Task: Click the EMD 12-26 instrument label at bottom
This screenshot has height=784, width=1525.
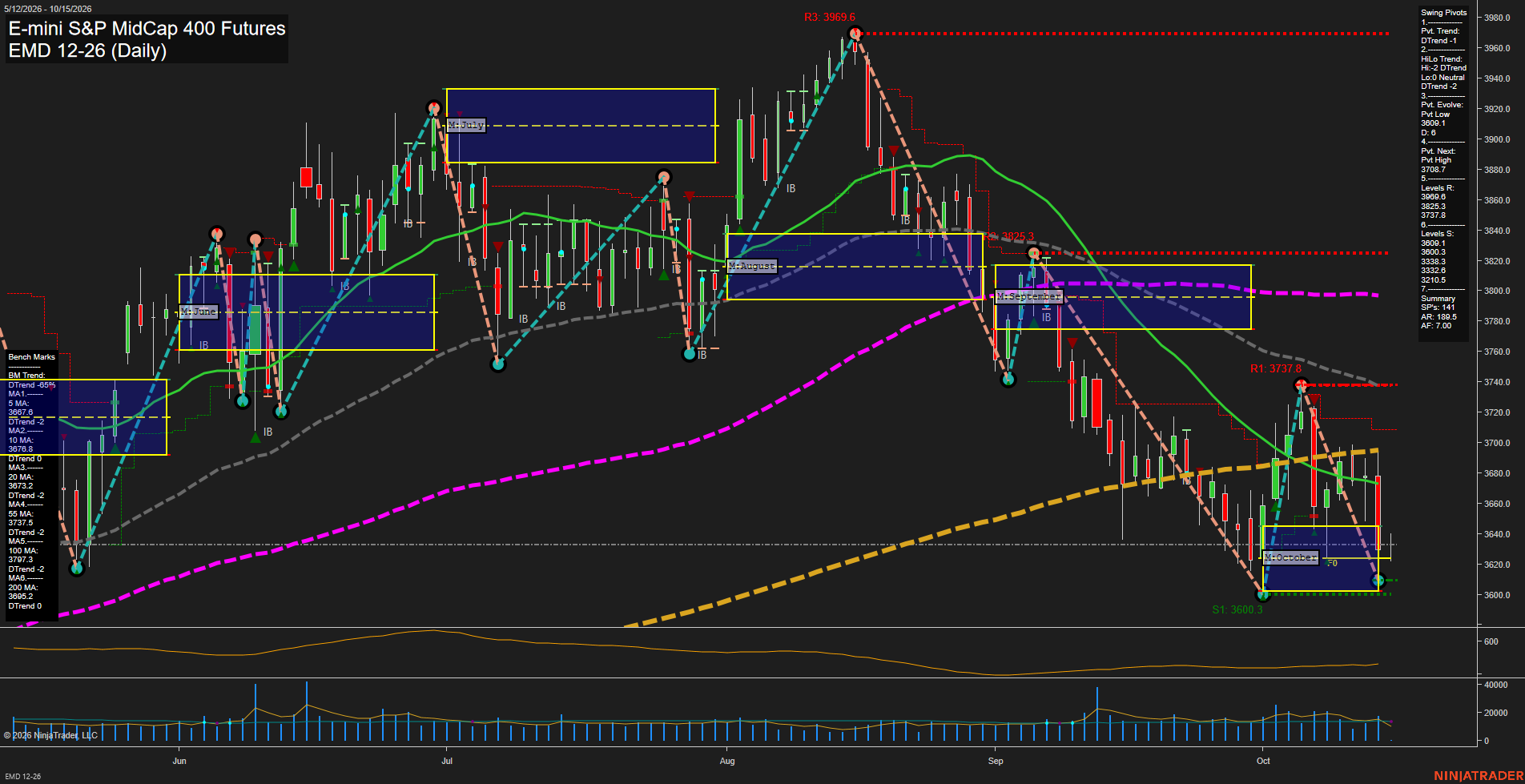Action: coord(22,777)
